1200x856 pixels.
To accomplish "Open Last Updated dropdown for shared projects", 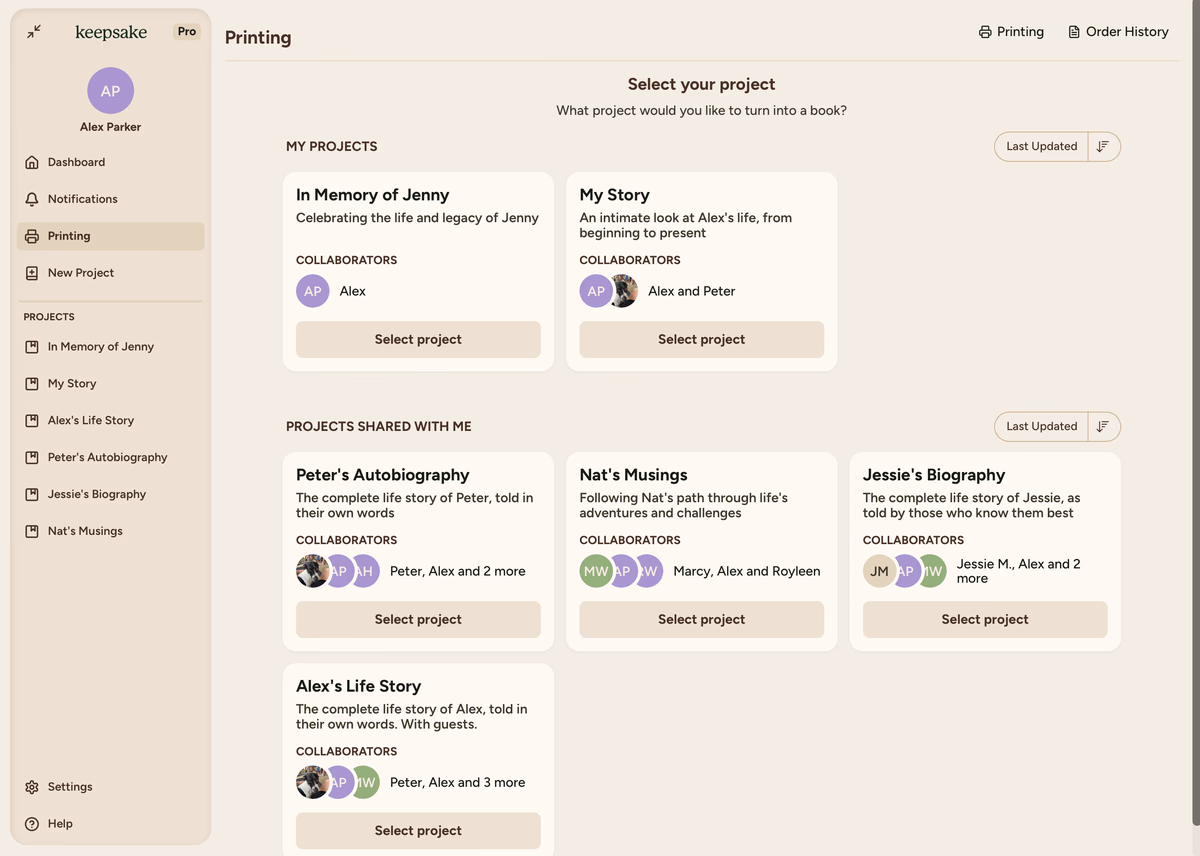I will coord(1041,426).
